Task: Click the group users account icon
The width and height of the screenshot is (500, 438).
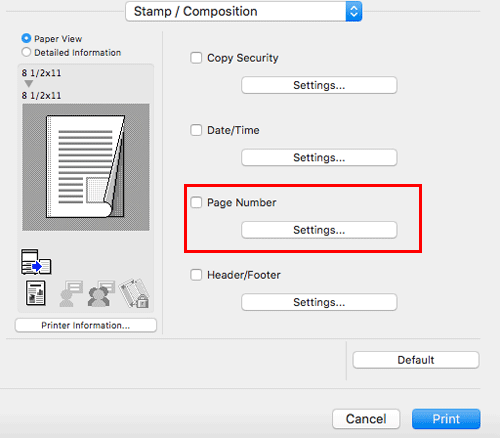Action: pyautogui.click(x=101, y=293)
